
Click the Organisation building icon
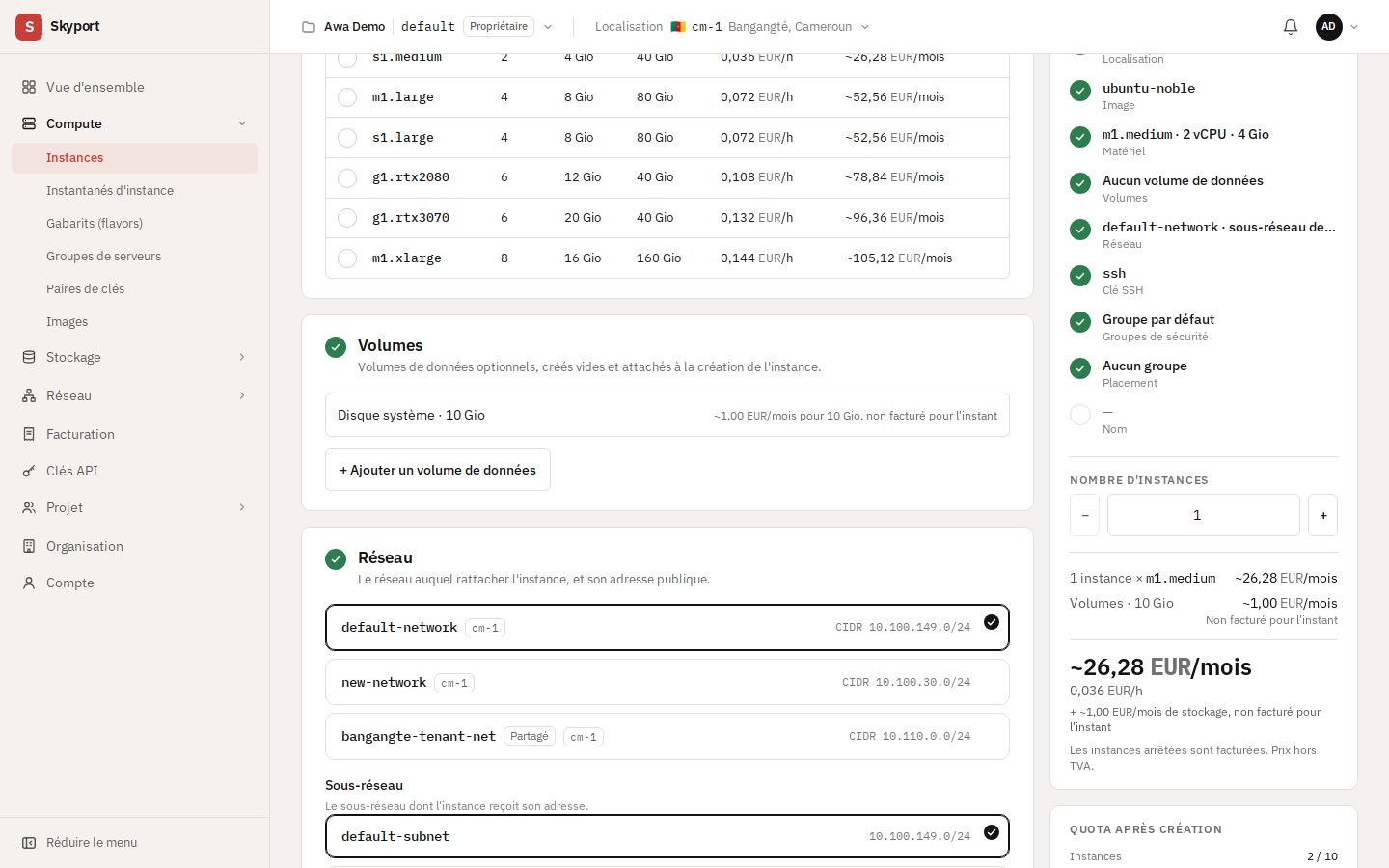29,546
